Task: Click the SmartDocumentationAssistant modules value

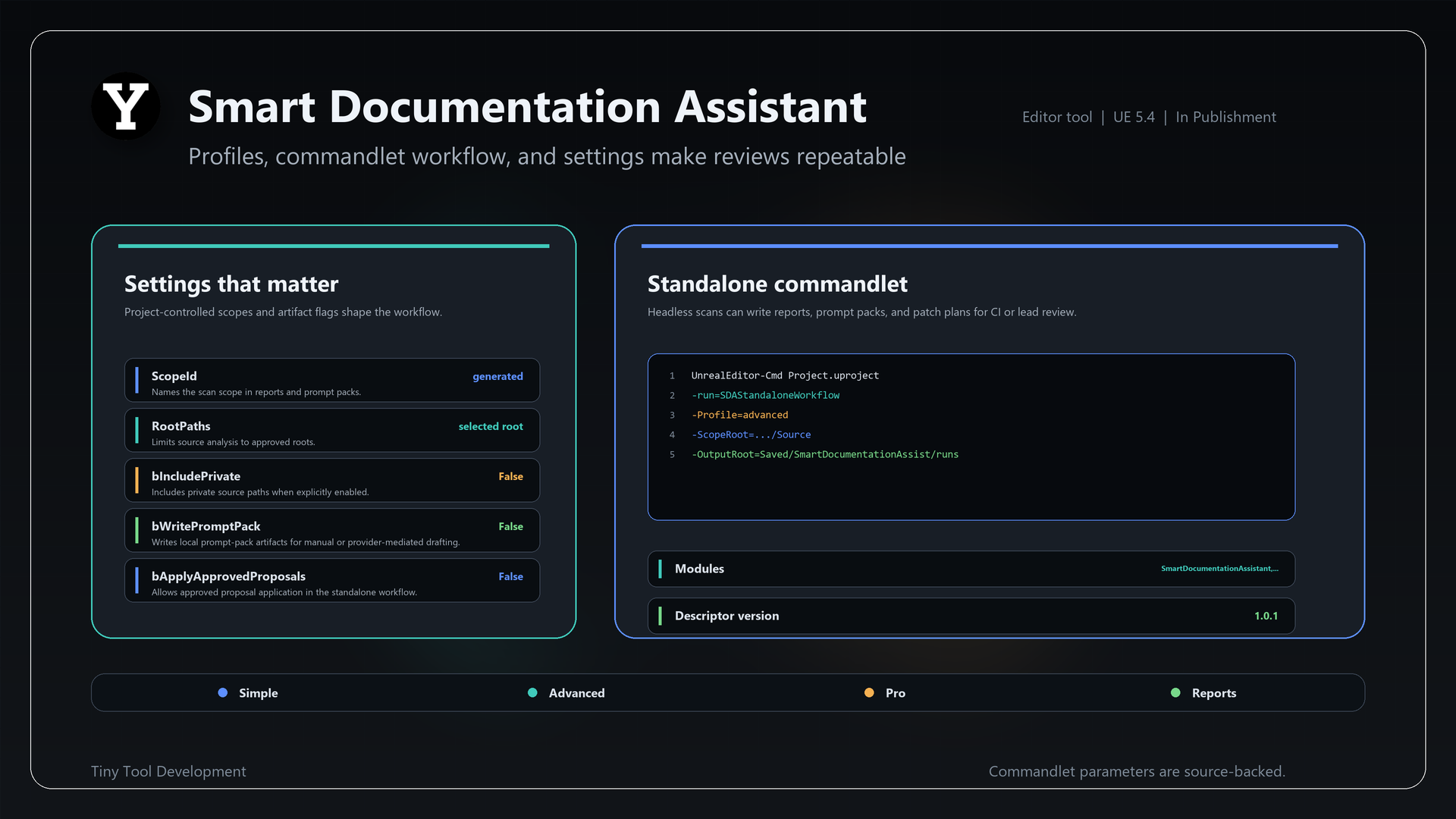Action: pos(1219,569)
